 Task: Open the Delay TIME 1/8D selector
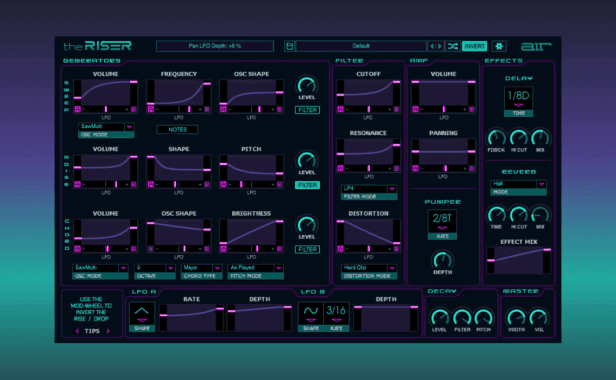tap(519, 98)
